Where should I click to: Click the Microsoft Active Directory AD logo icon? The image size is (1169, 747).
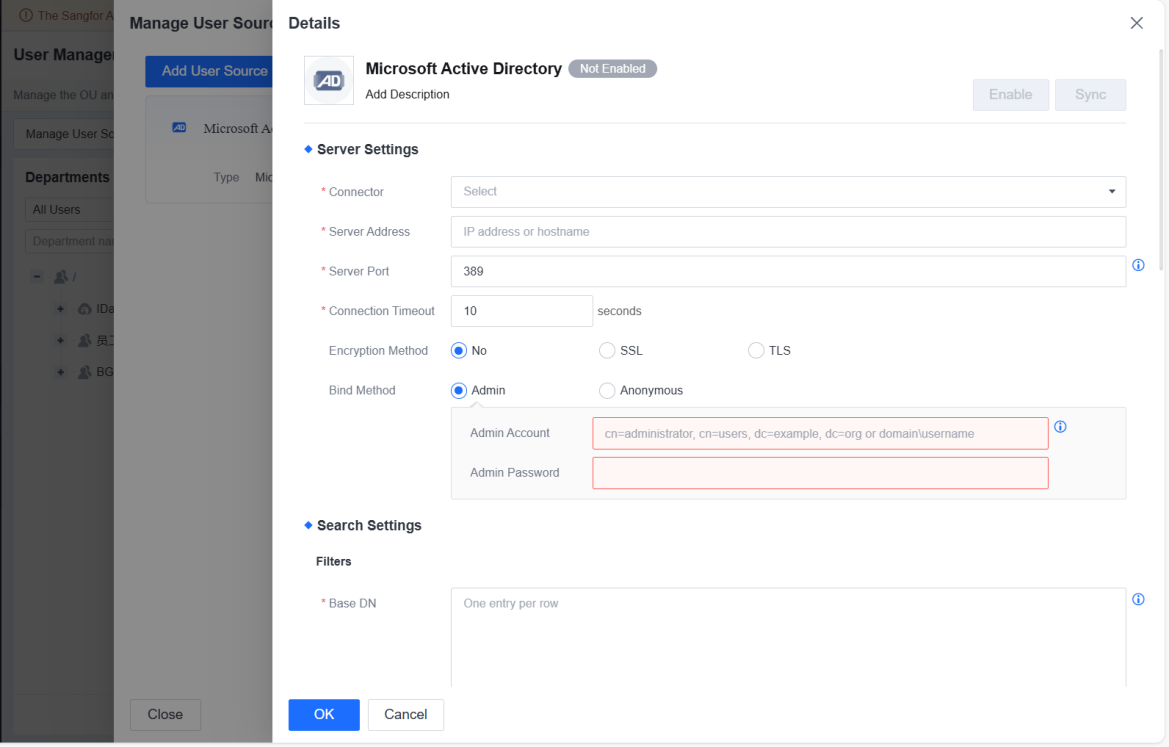(329, 81)
